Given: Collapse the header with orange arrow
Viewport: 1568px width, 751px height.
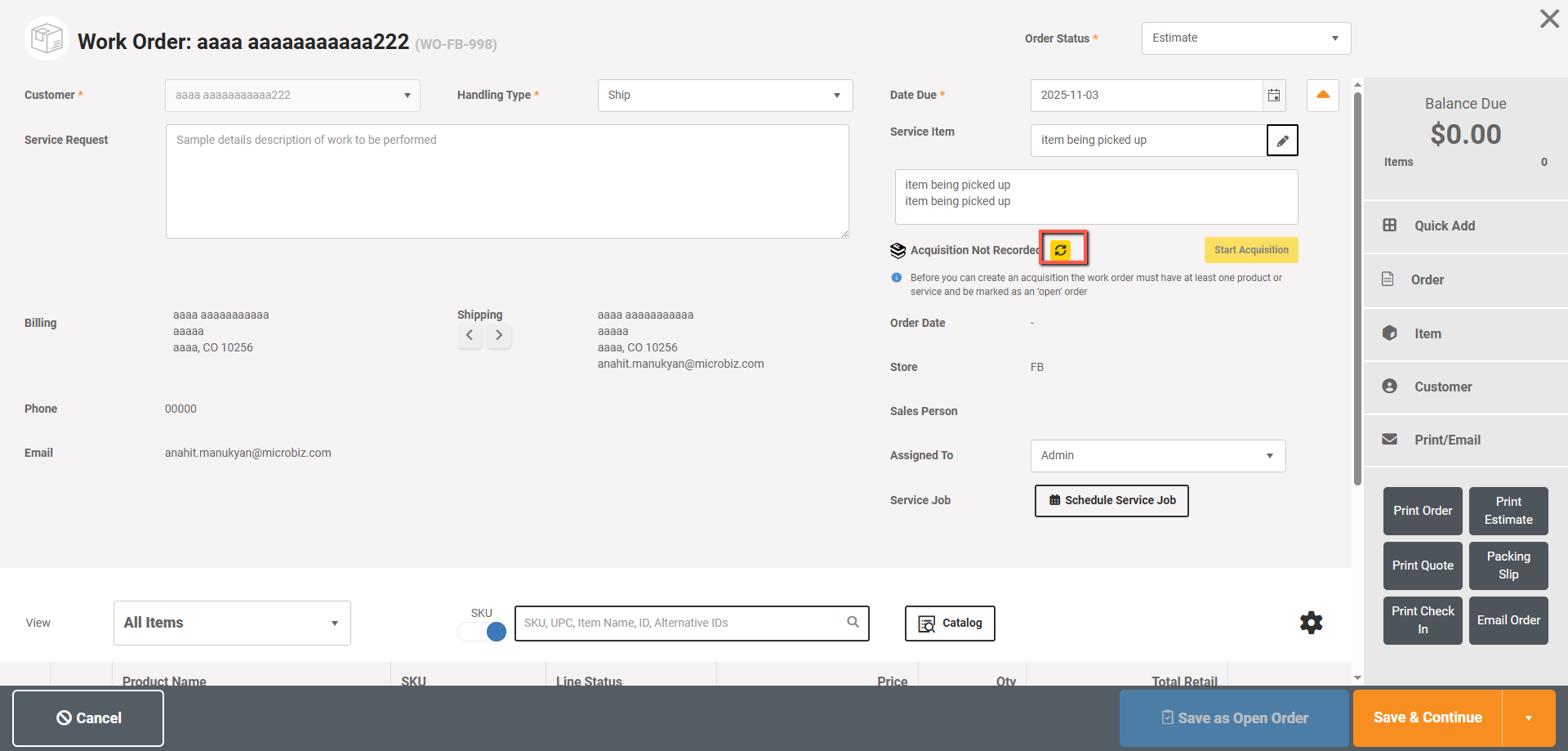Looking at the screenshot, I should (1323, 96).
